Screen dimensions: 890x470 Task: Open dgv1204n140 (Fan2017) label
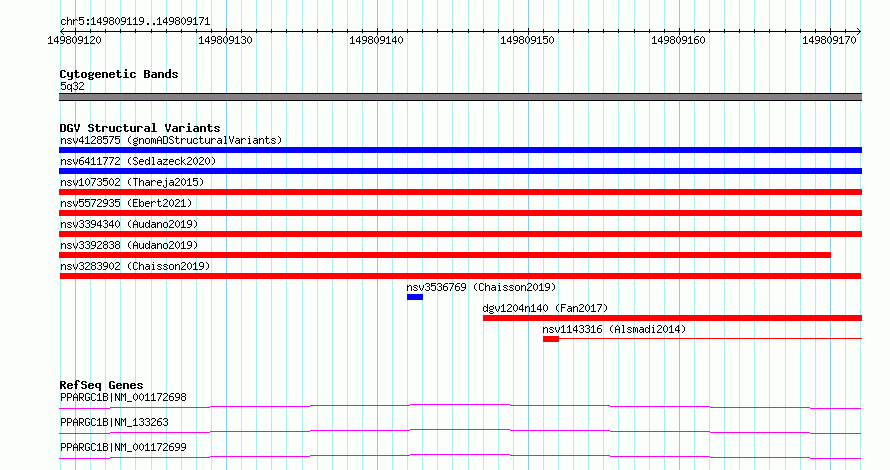point(545,308)
